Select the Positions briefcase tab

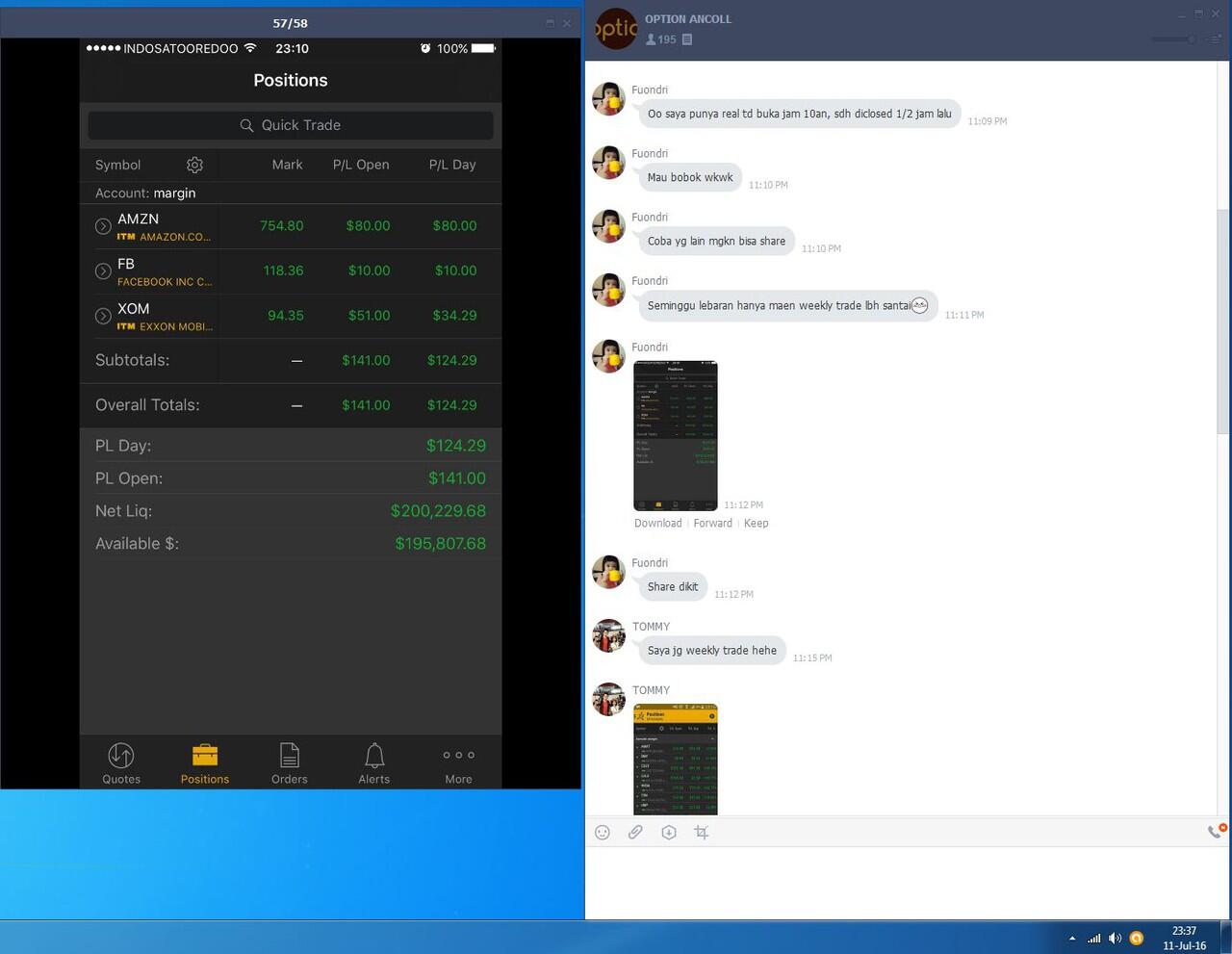click(x=205, y=764)
